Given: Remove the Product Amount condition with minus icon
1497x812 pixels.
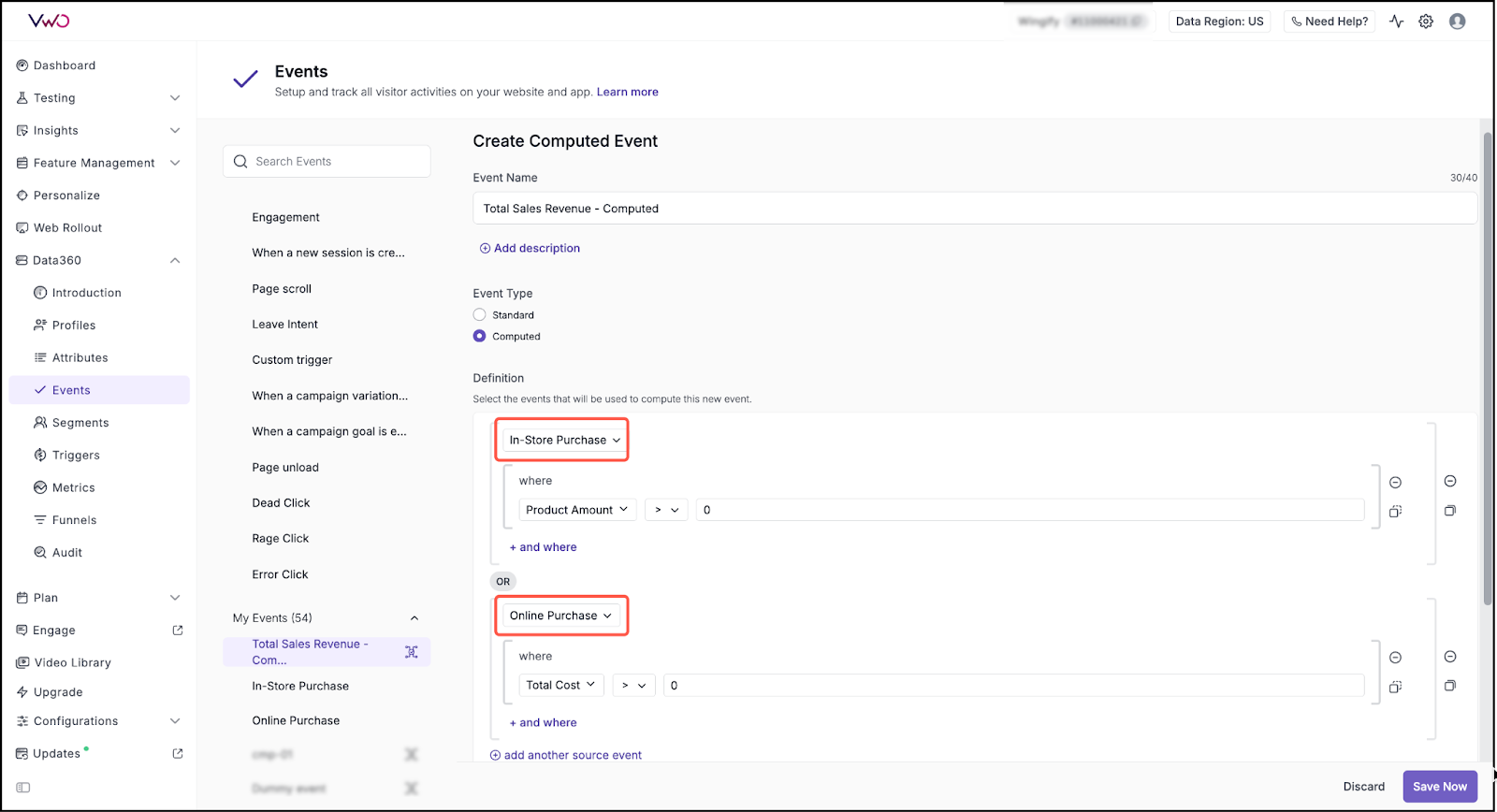Looking at the screenshot, I should (x=1395, y=483).
